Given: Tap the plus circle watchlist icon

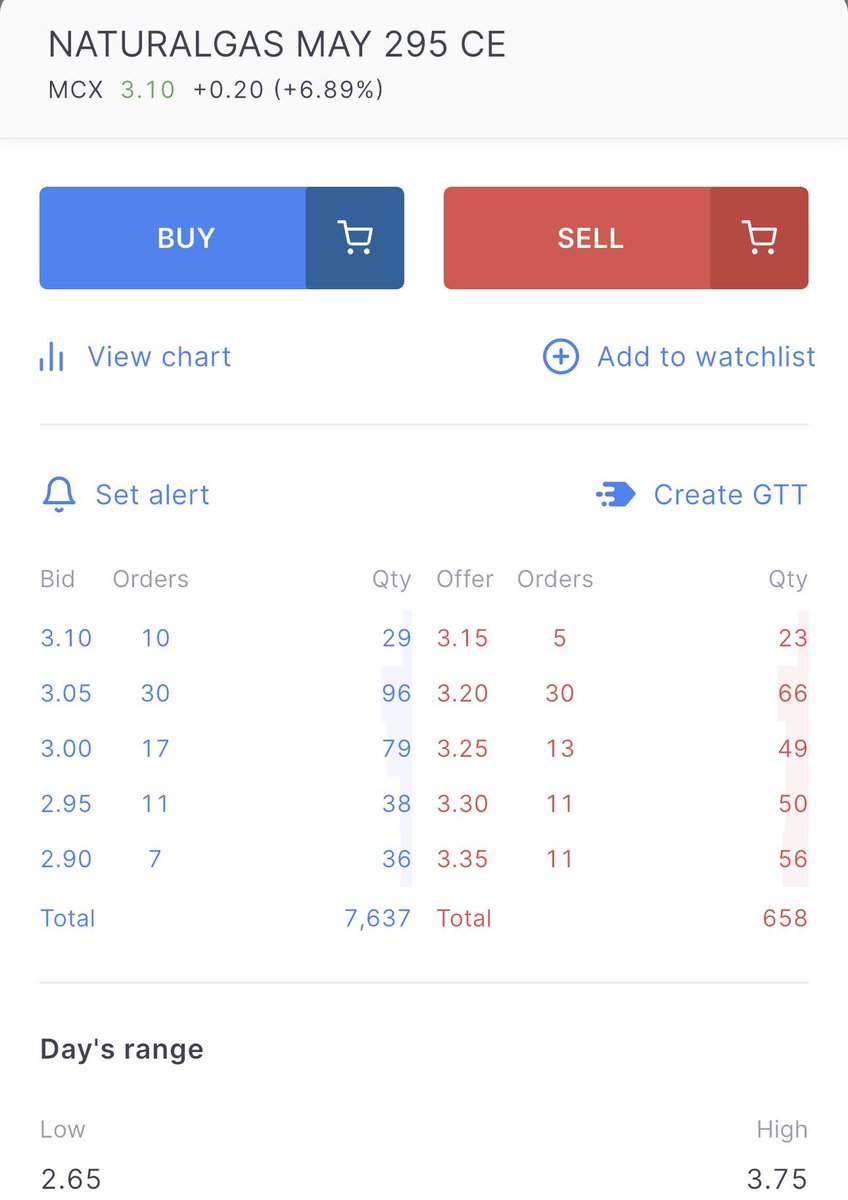Looking at the screenshot, I should [560, 356].
